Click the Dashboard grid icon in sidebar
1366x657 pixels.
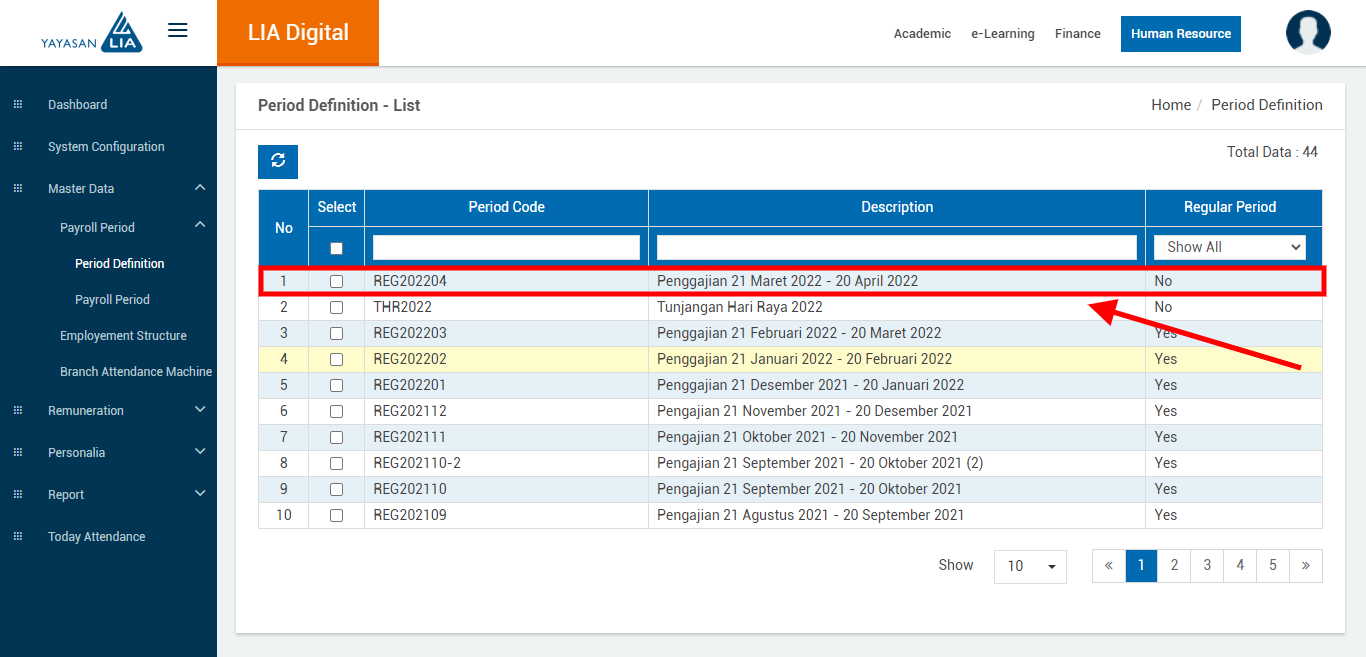point(17,105)
